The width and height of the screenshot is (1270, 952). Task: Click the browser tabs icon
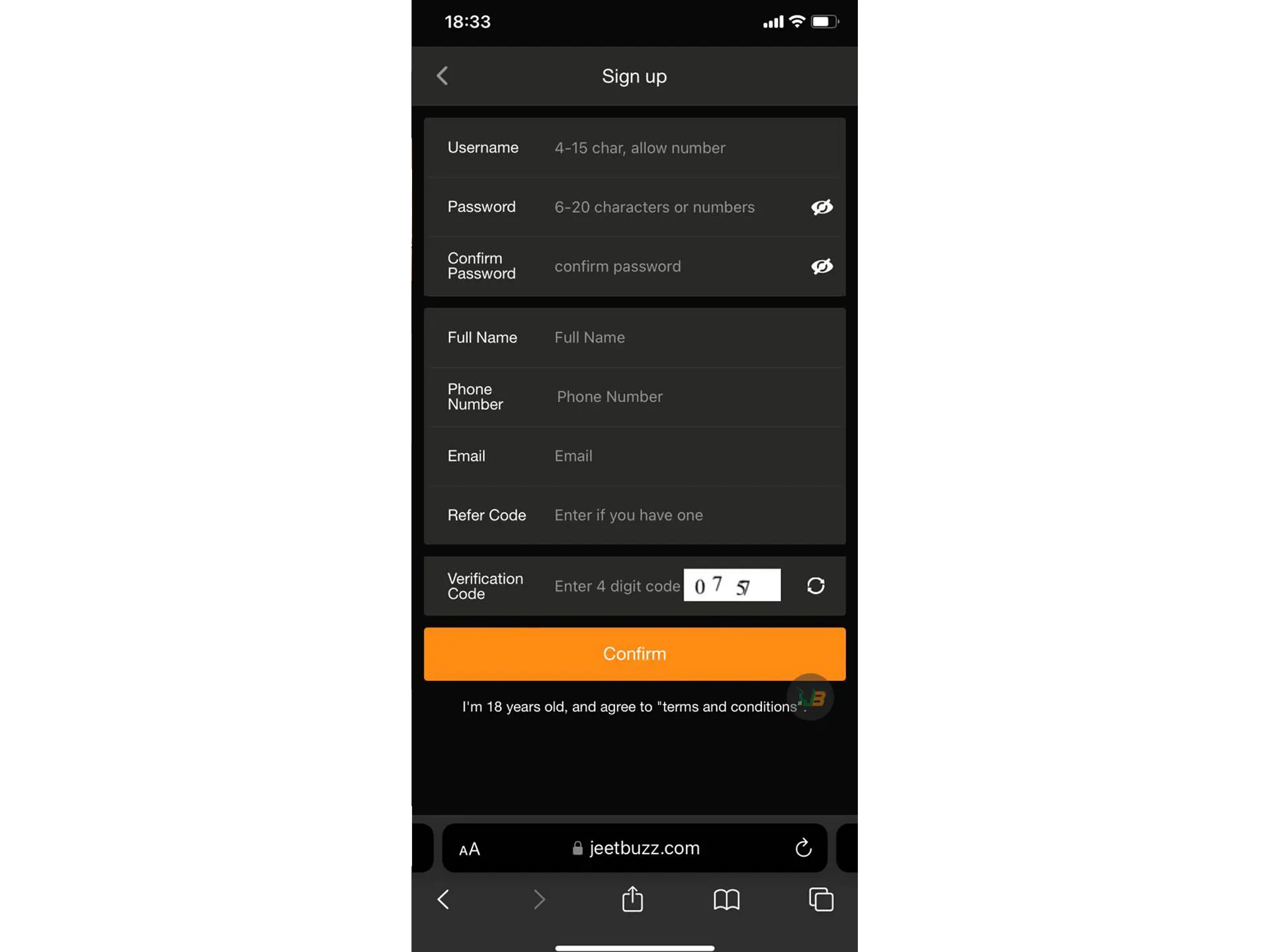pyautogui.click(x=822, y=898)
